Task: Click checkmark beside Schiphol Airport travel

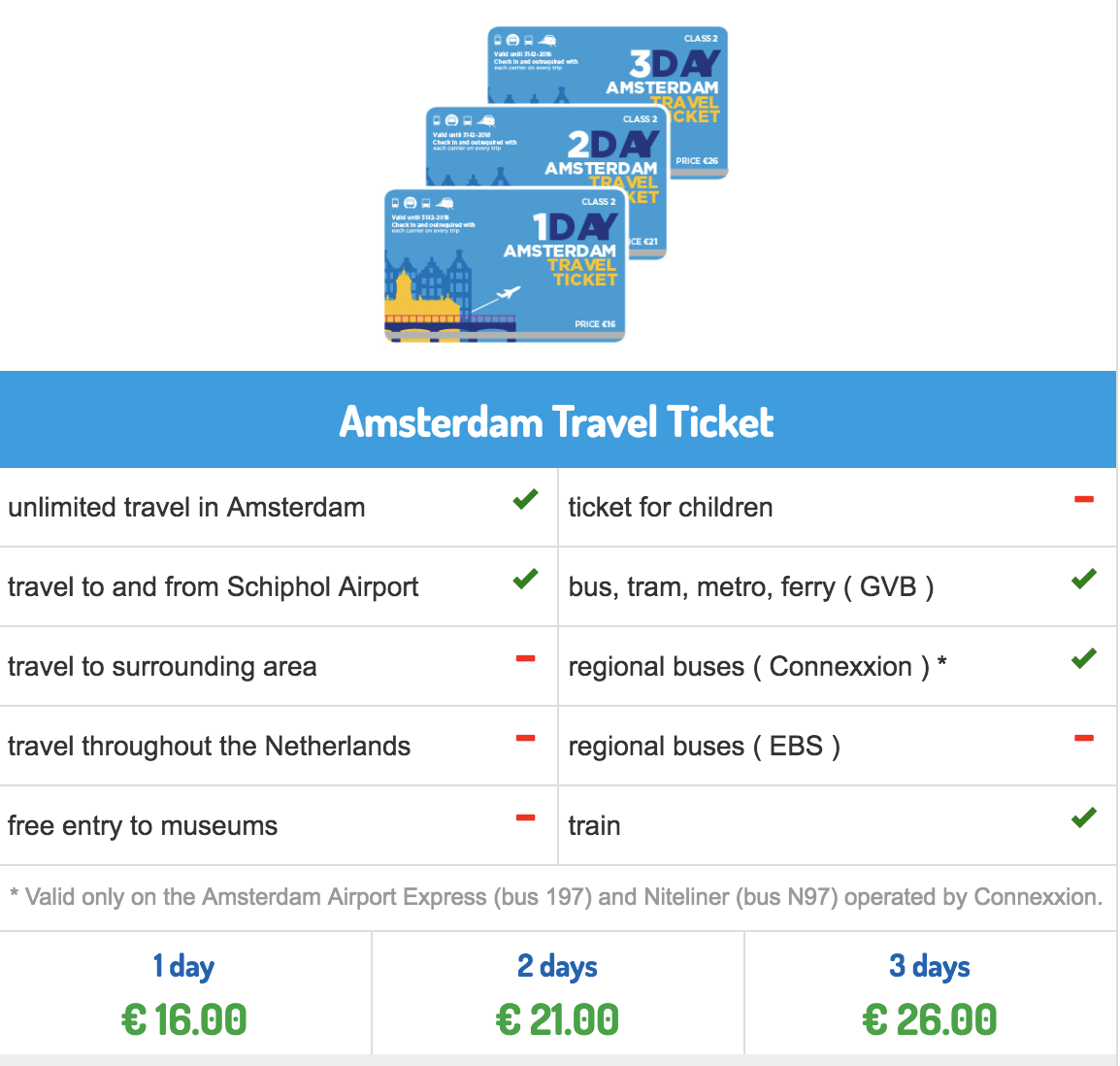Action: (x=525, y=578)
